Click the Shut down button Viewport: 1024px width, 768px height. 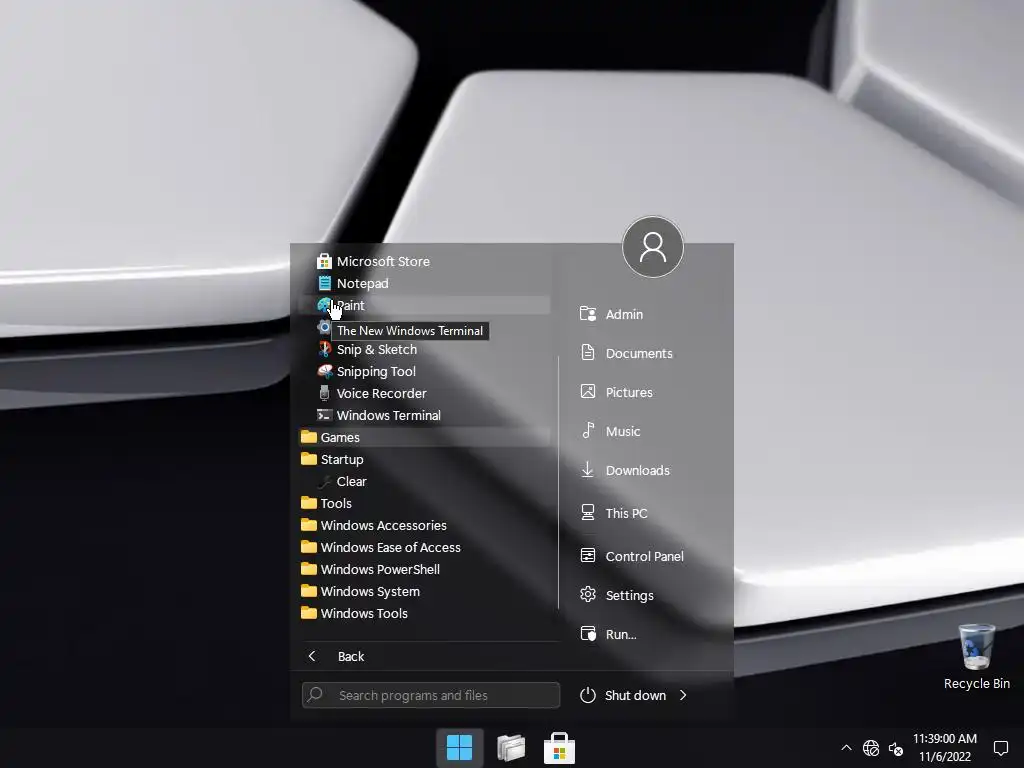(x=623, y=695)
